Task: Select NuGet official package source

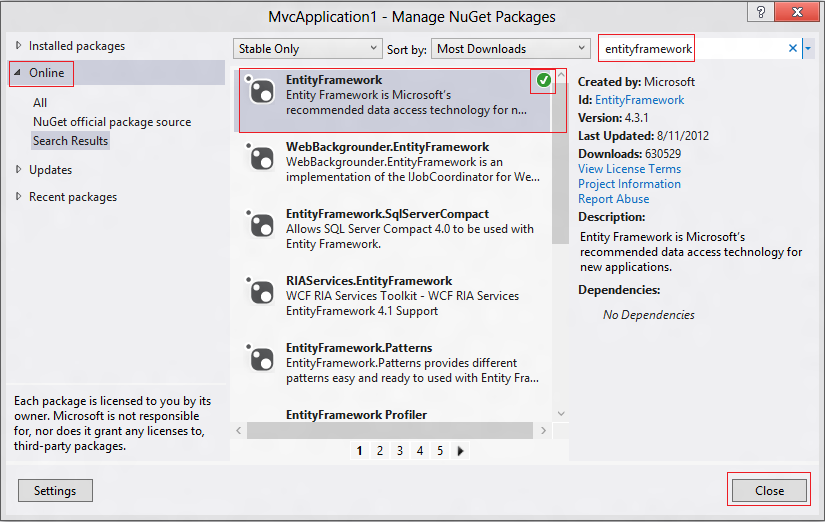Action: 111,122
